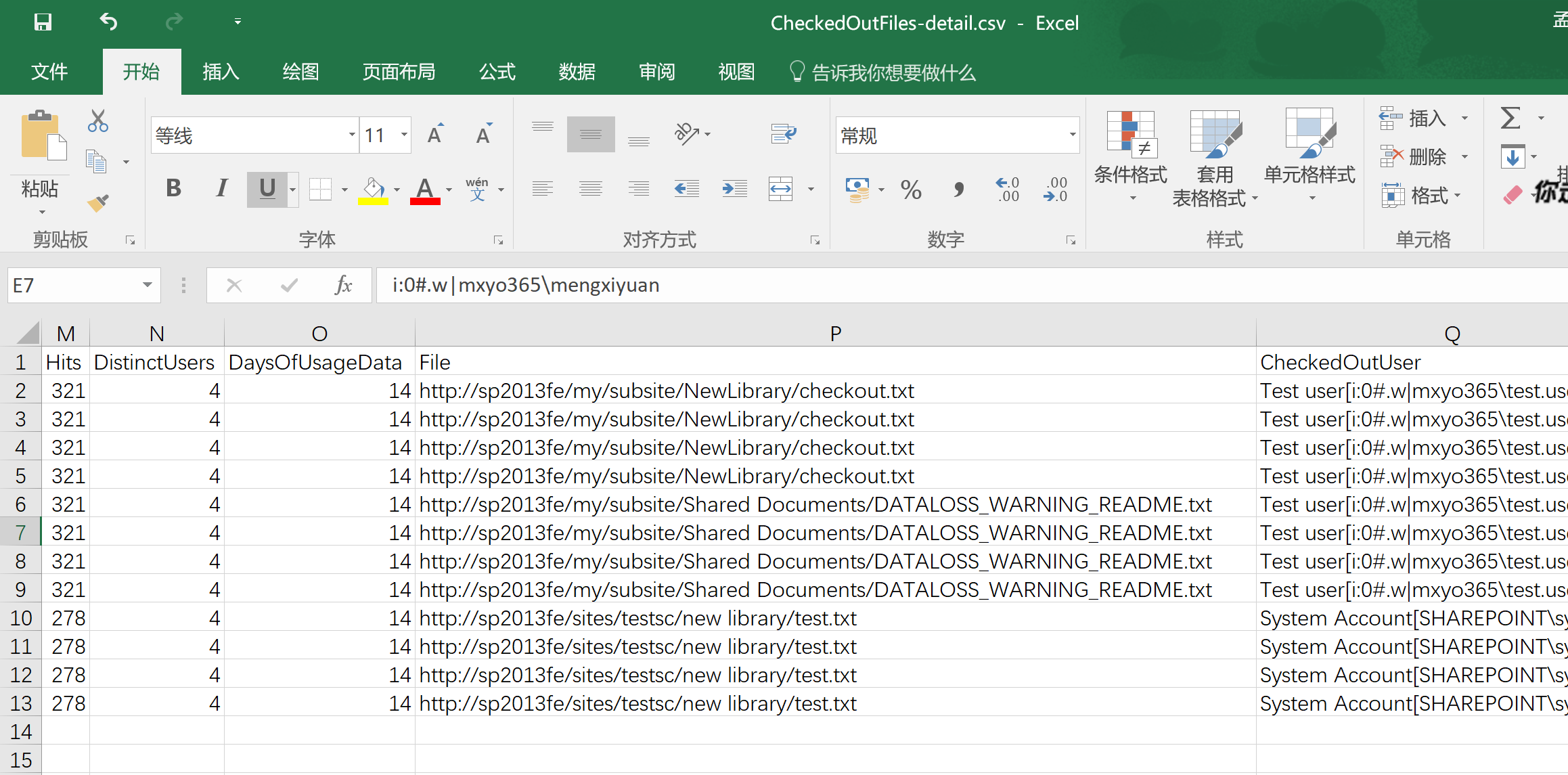Apply accounting currency format

pos(857,190)
